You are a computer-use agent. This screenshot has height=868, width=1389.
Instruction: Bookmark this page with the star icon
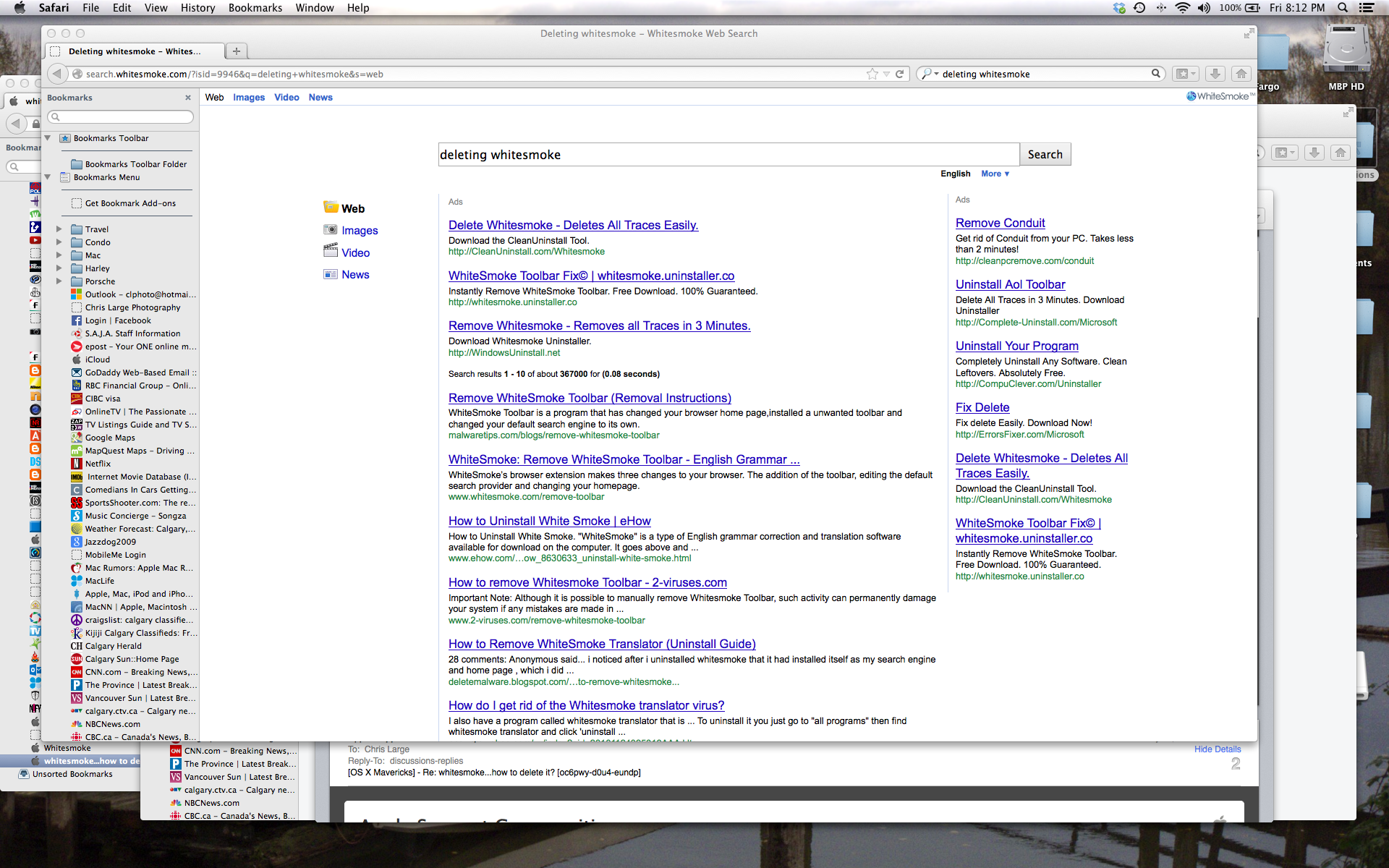(x=872, y=74)
